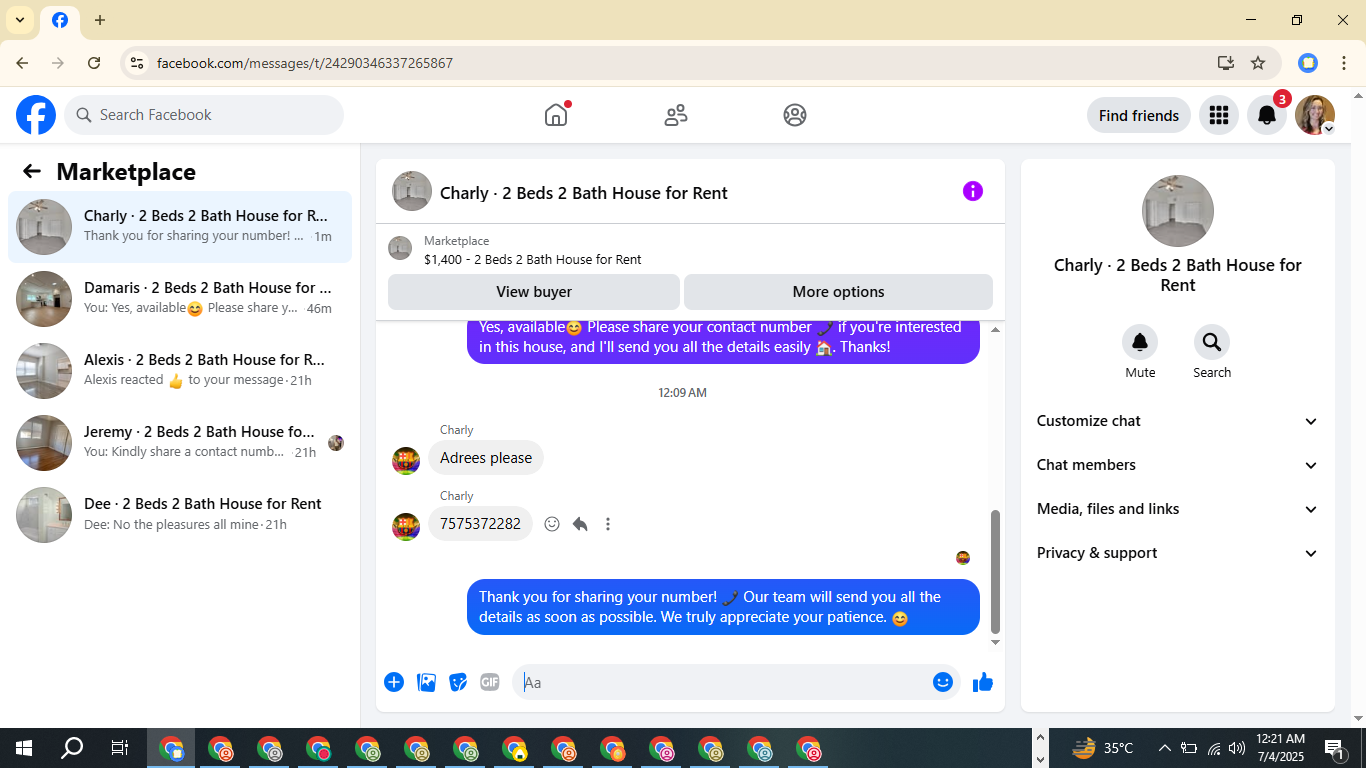The image size is (1366, 768).
Task: Open Damaris conversation in list
Action: [180, 299]
